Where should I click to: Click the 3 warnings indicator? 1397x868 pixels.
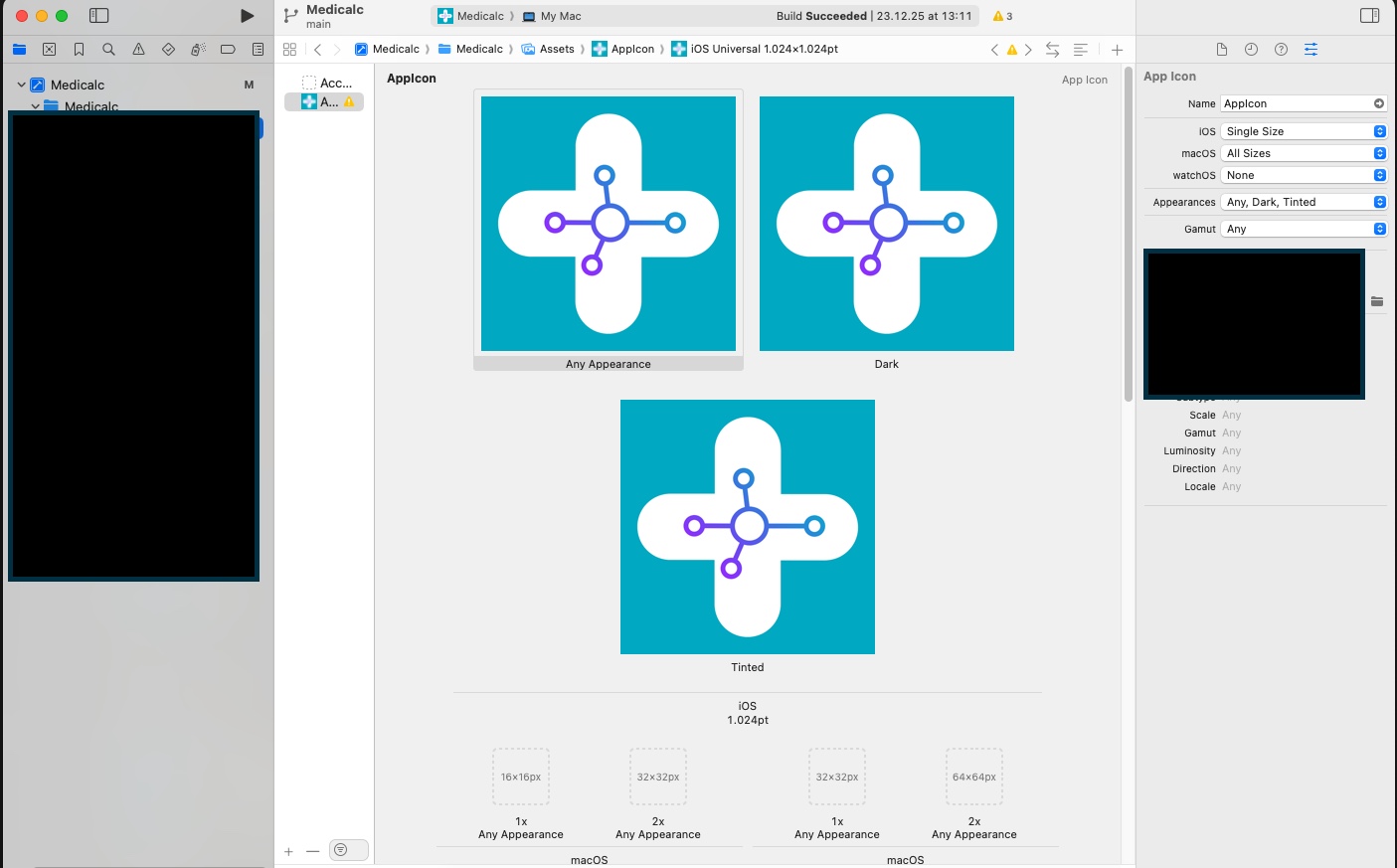(x=1002, y=16)
